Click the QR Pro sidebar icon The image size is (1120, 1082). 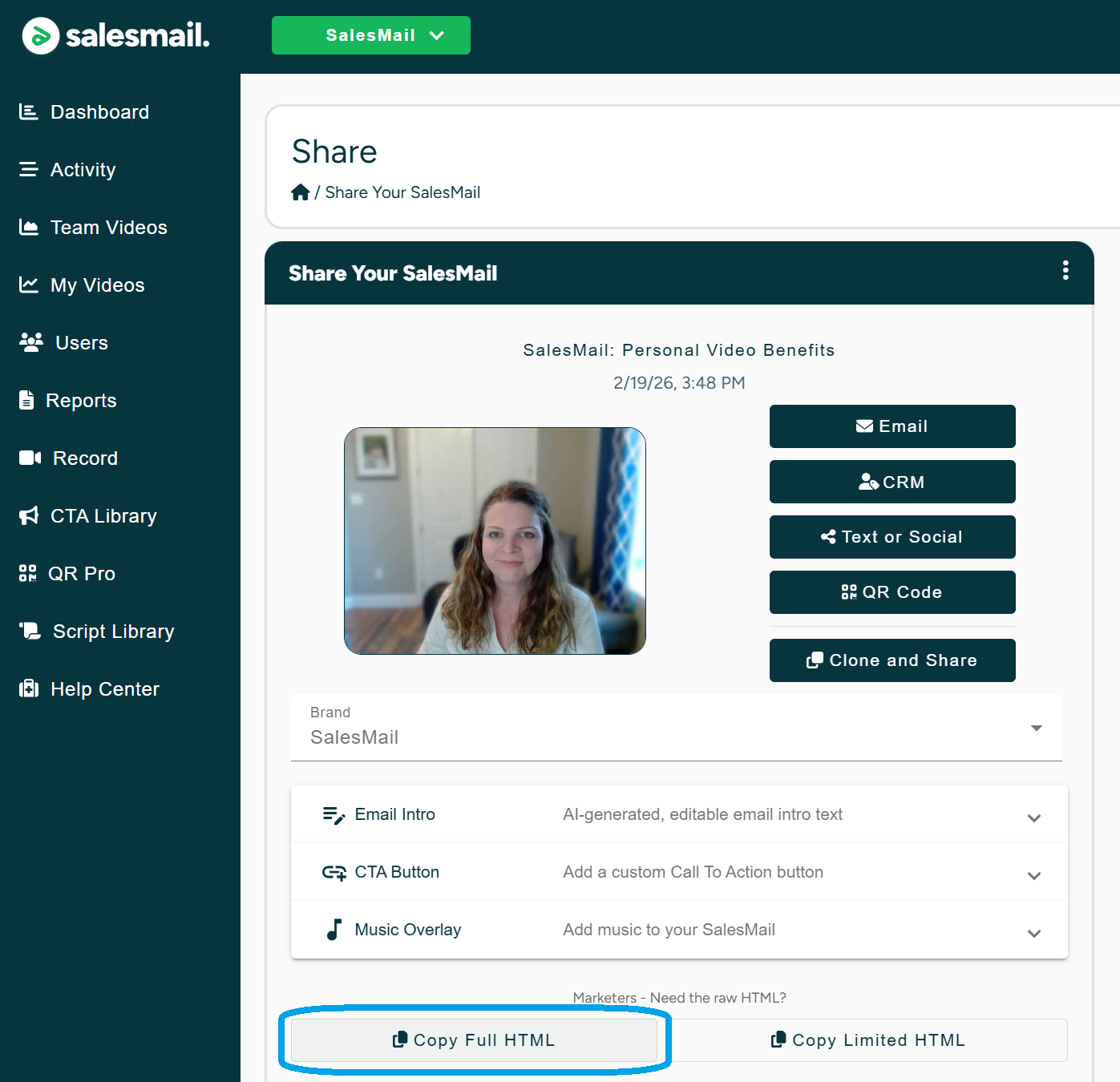(28, 573)
